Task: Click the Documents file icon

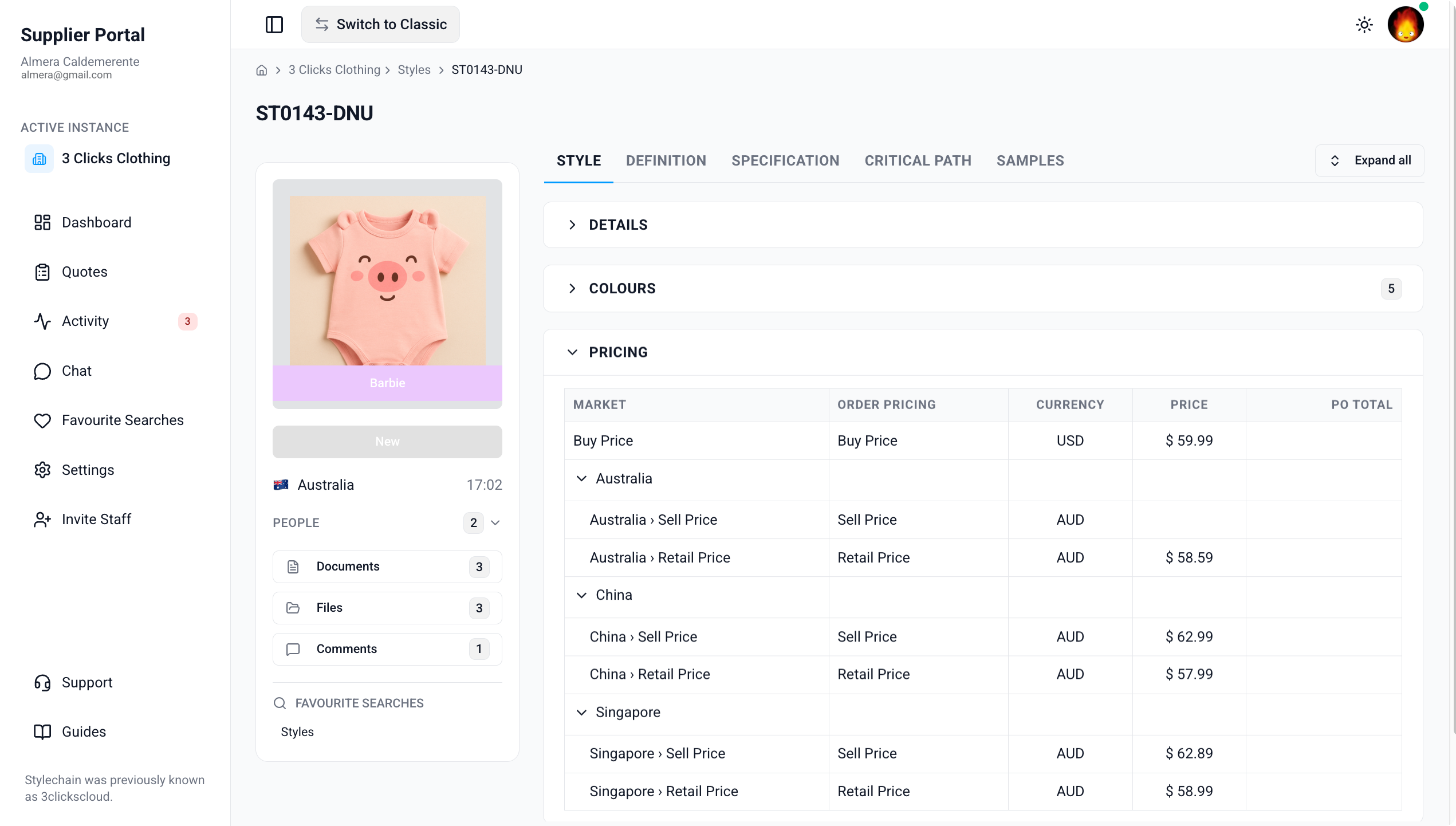Action: [x=293, y=567]
